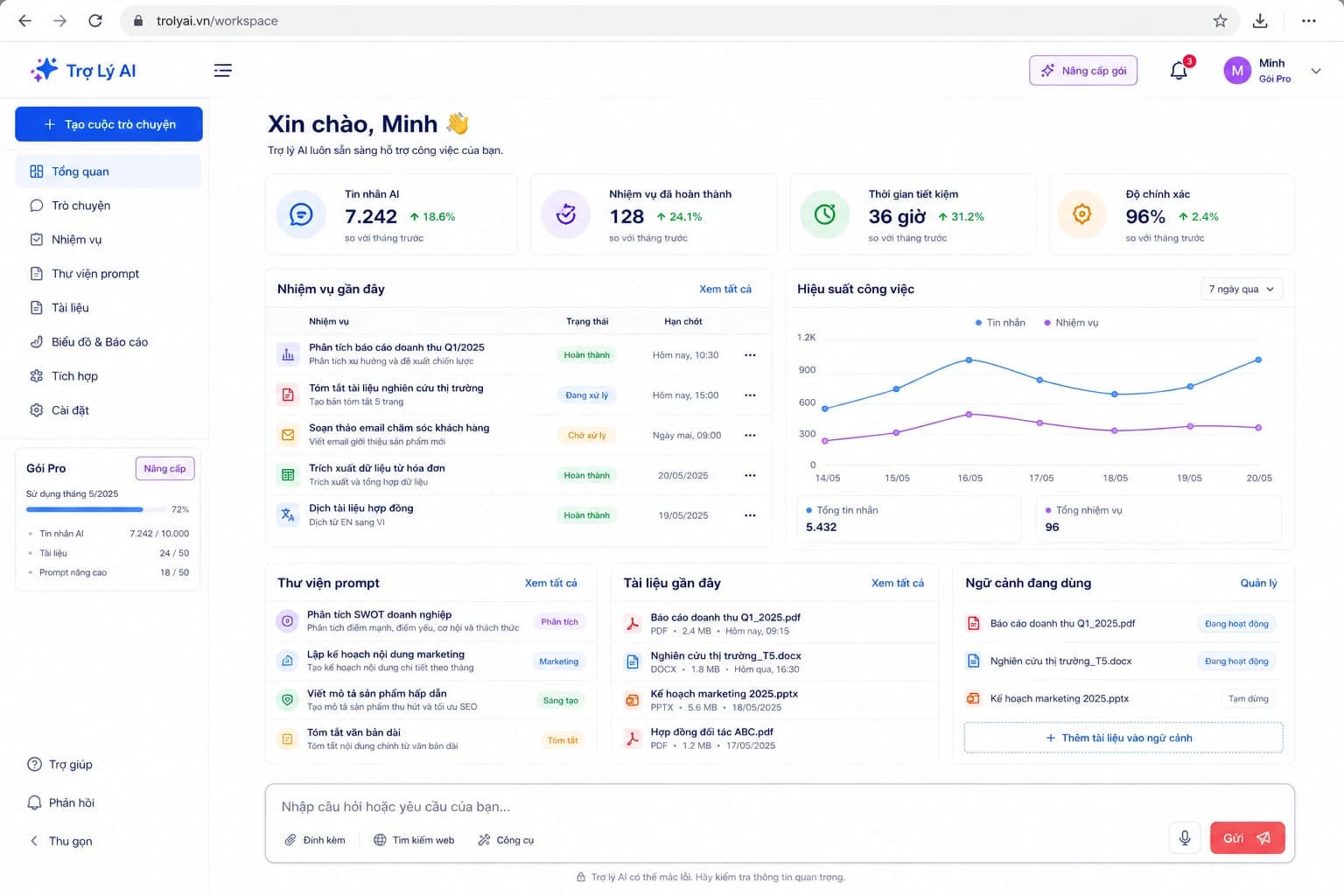The height and width of the screenshot is (896, 1344).
Task: Click the Kế hoạch marketing PPTX file icon in recent documents
Action: 632,700
